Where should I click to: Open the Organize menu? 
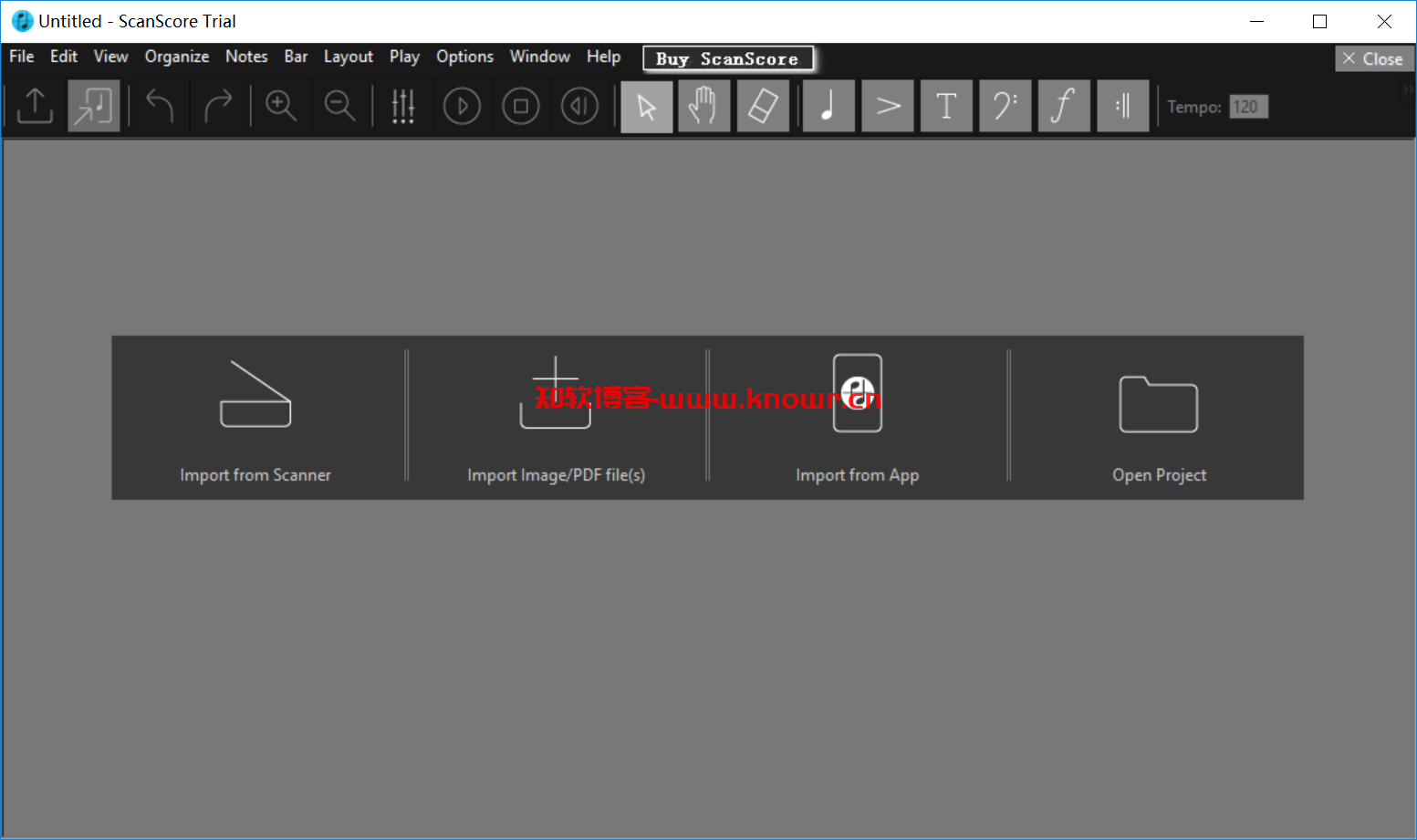pos(177,57)
